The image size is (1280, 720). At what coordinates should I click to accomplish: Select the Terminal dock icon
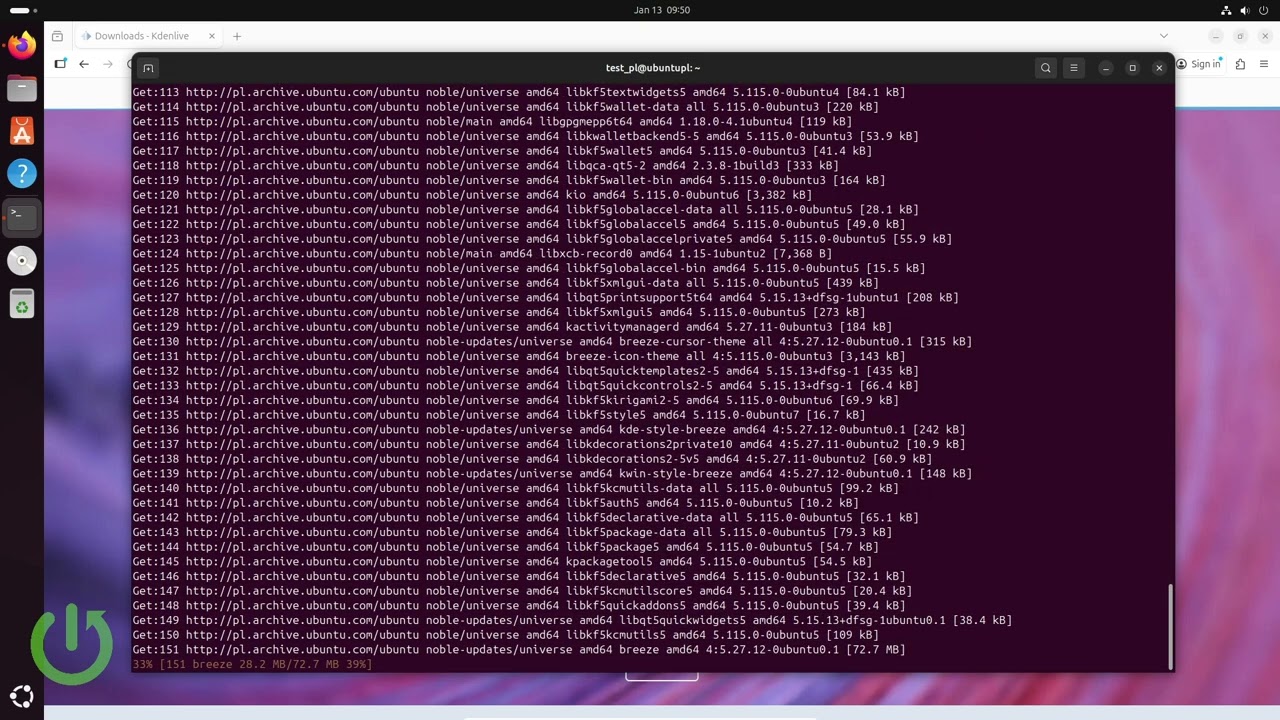(21, 217)
